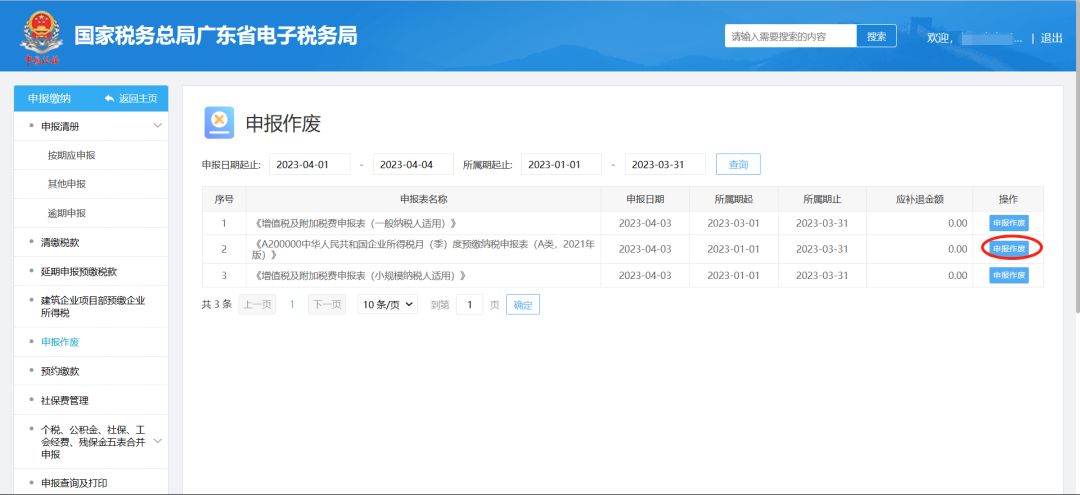Focus the header search input field
The image size is (1080, 495).
pos(791,36)
